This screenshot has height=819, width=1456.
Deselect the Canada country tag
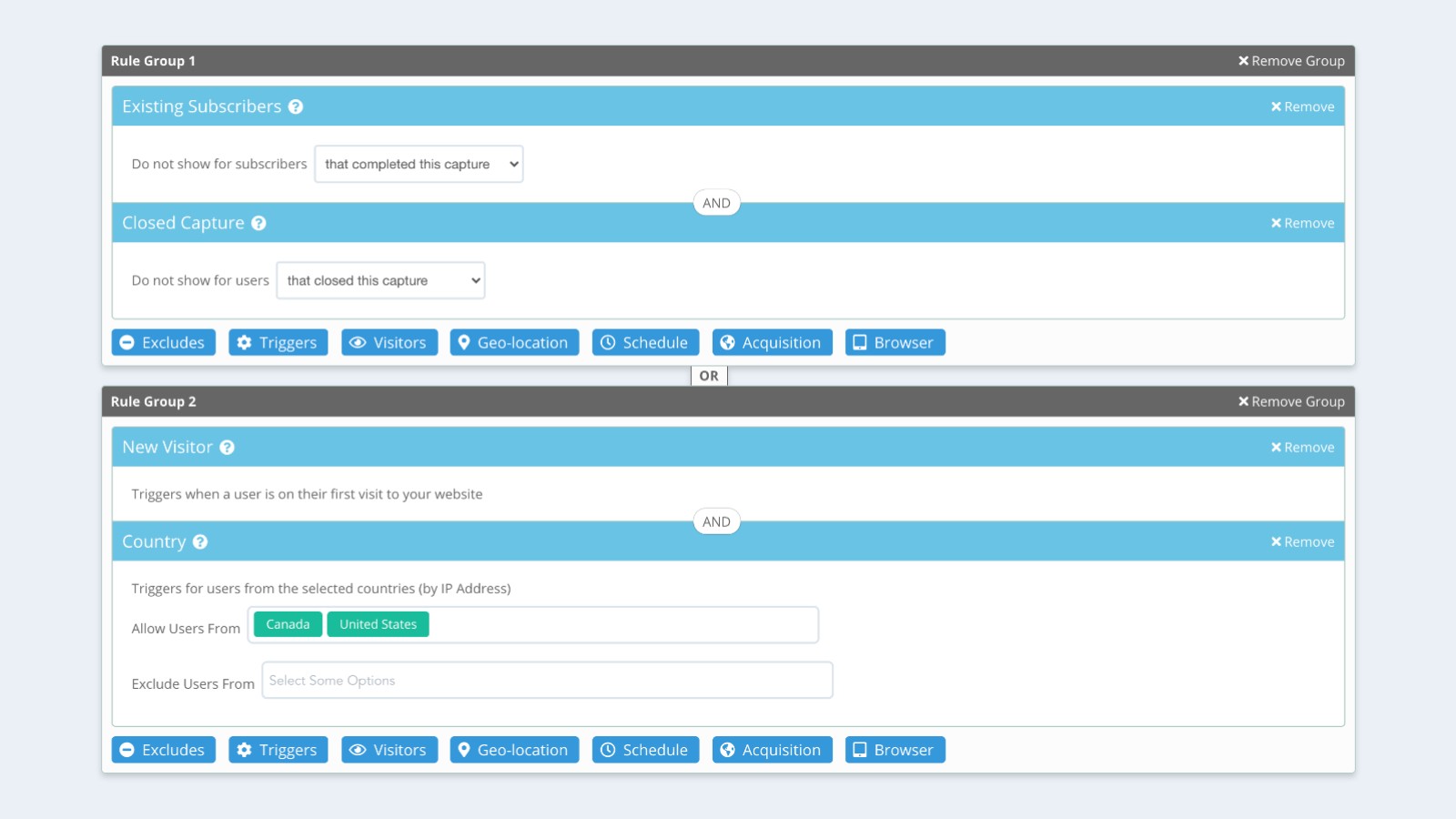(x=287, y=624)
